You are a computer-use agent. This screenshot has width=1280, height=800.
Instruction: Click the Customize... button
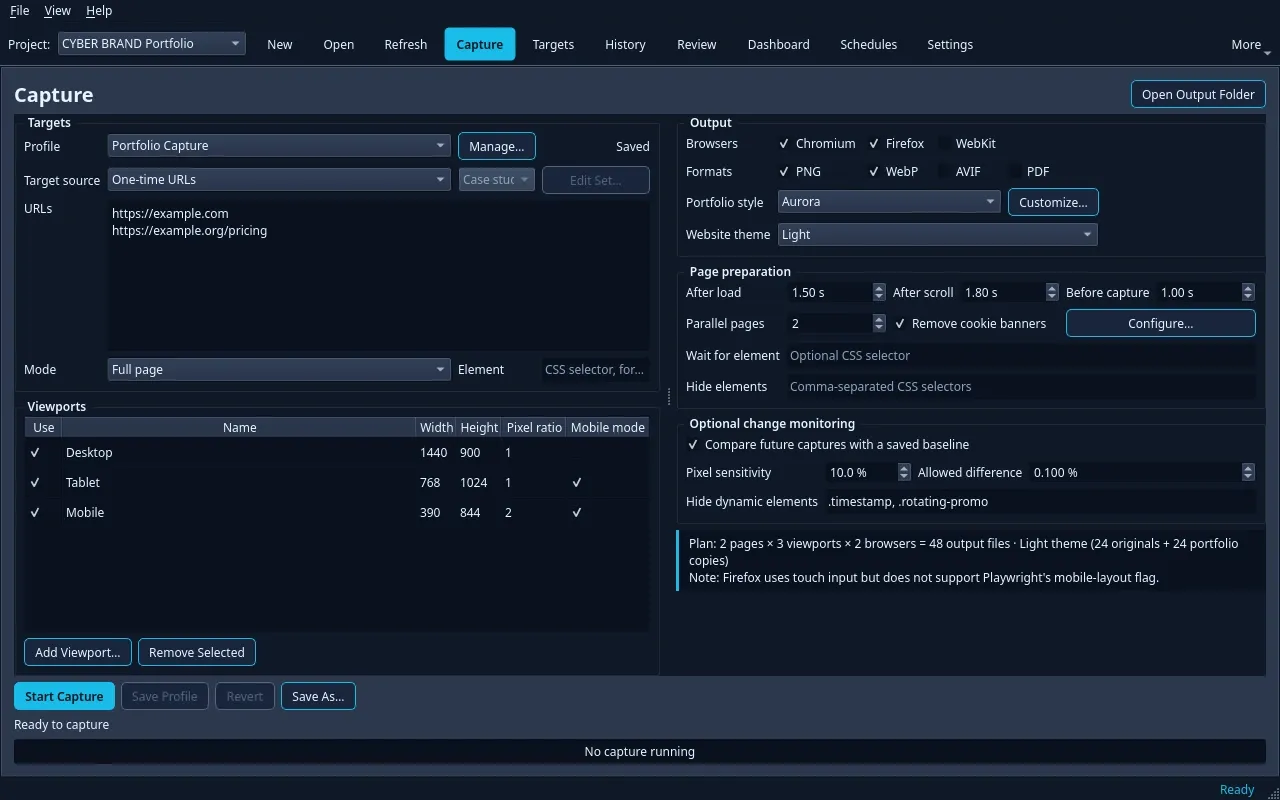[x=1053, y=202]
